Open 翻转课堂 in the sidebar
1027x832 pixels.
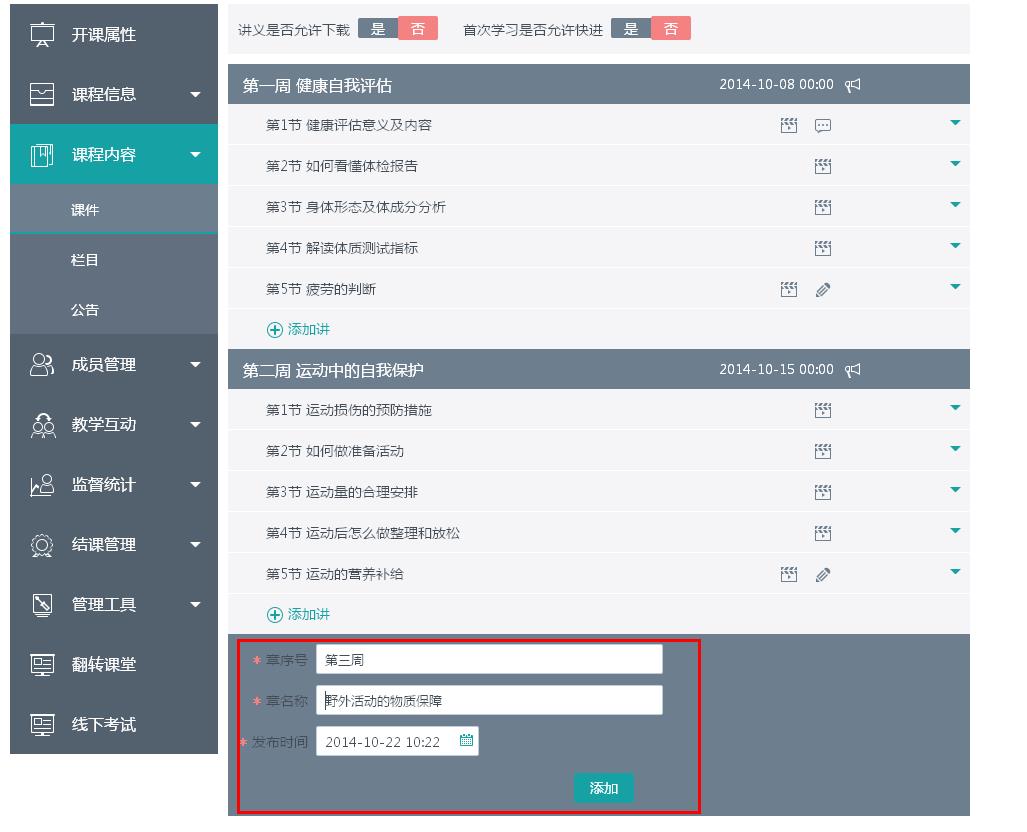(x=104, y=665)
